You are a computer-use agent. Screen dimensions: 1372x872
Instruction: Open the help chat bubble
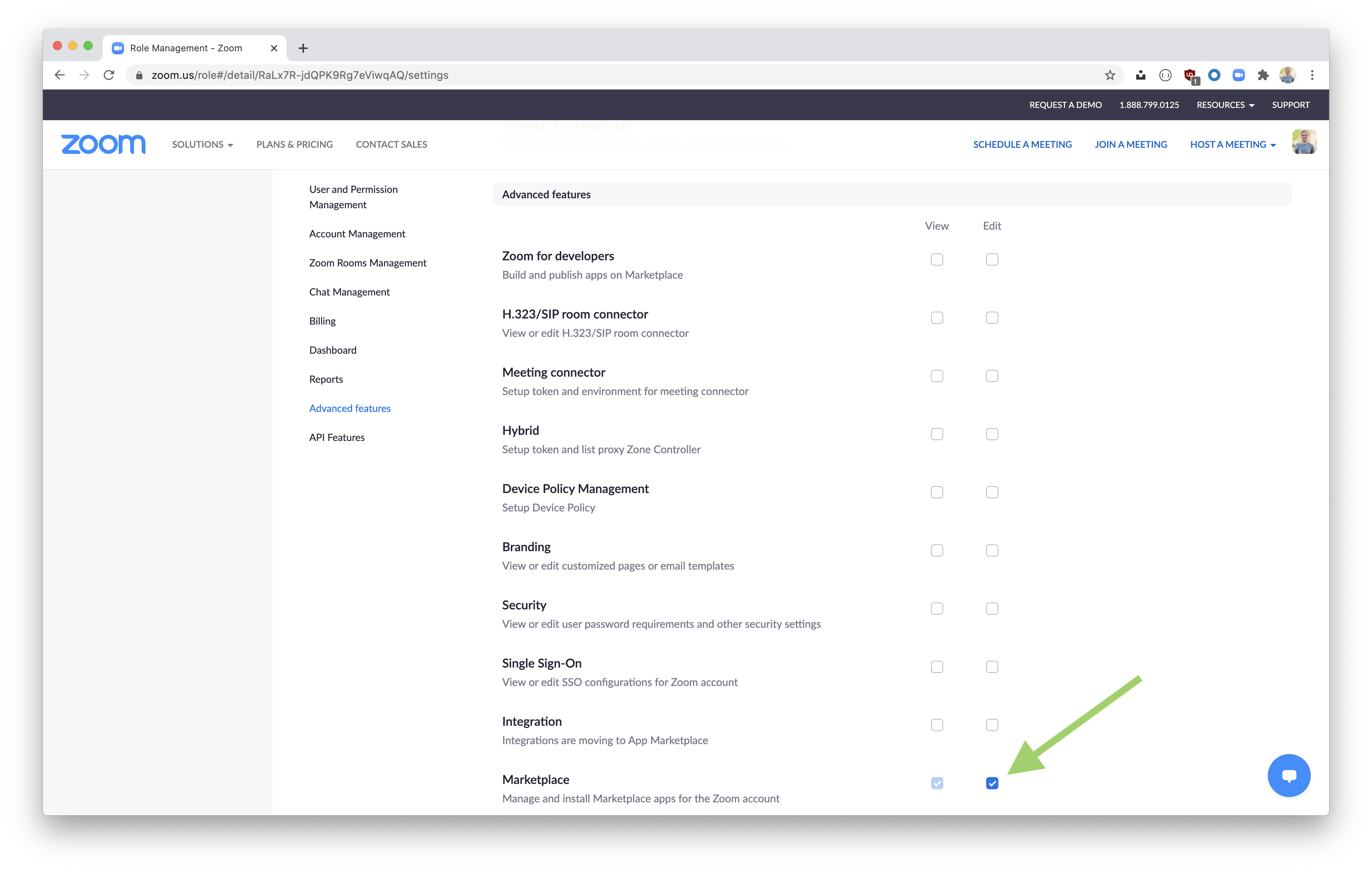click(x=1289, y=776)
